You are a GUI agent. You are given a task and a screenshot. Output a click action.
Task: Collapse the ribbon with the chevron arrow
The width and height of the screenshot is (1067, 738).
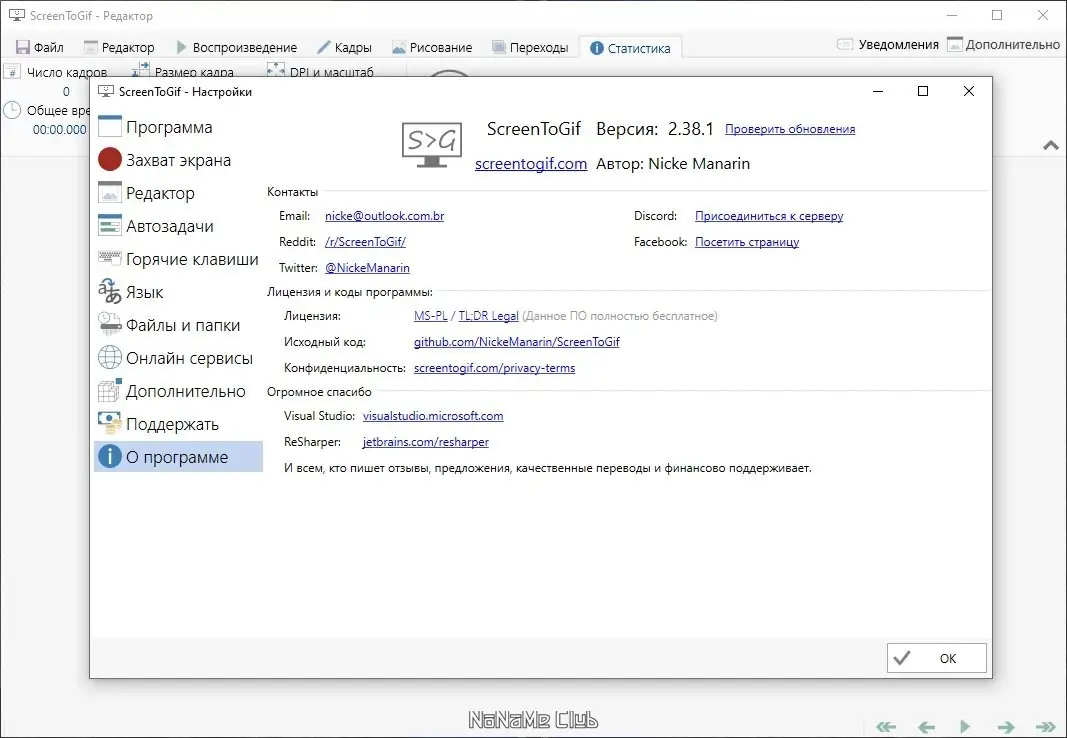(1051, 145)
